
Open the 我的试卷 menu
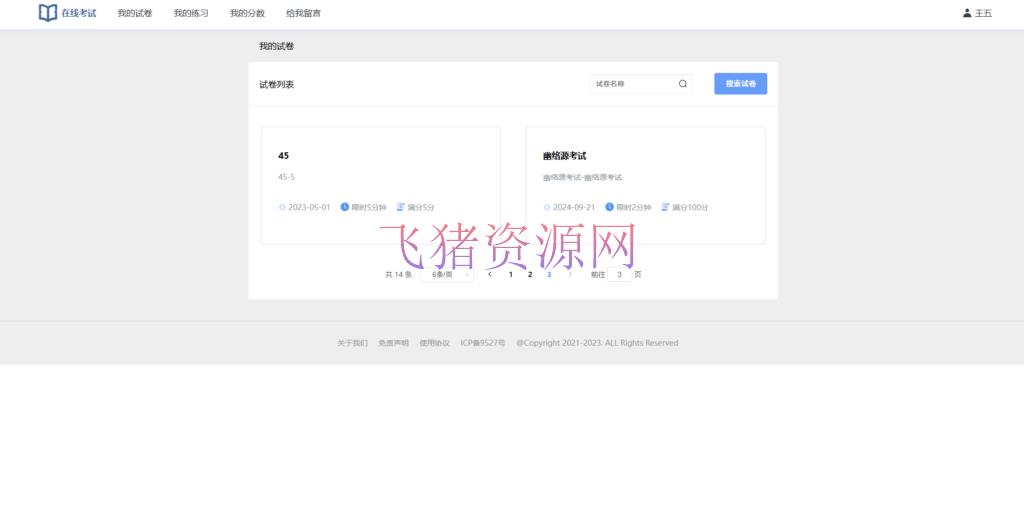(135, 13)
